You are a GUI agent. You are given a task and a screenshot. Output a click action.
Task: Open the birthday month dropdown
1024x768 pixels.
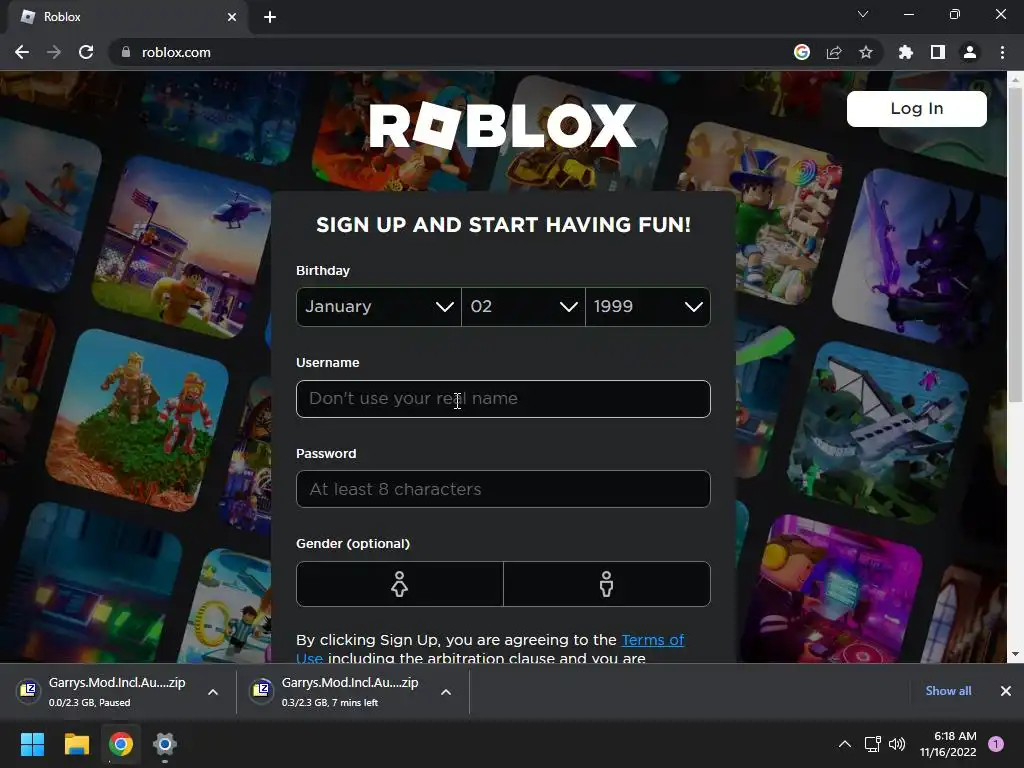(379, 306)
